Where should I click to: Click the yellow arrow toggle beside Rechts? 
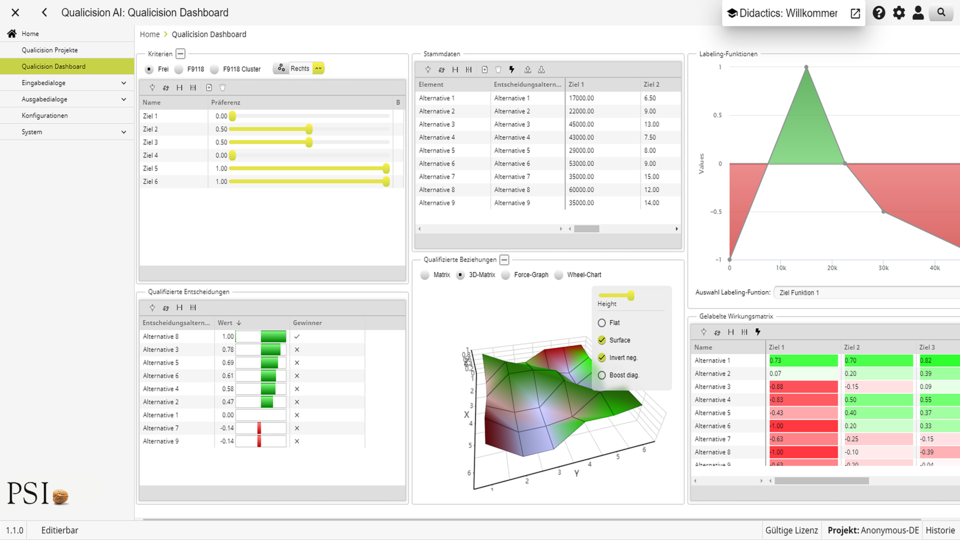click(x=318, y=69)
